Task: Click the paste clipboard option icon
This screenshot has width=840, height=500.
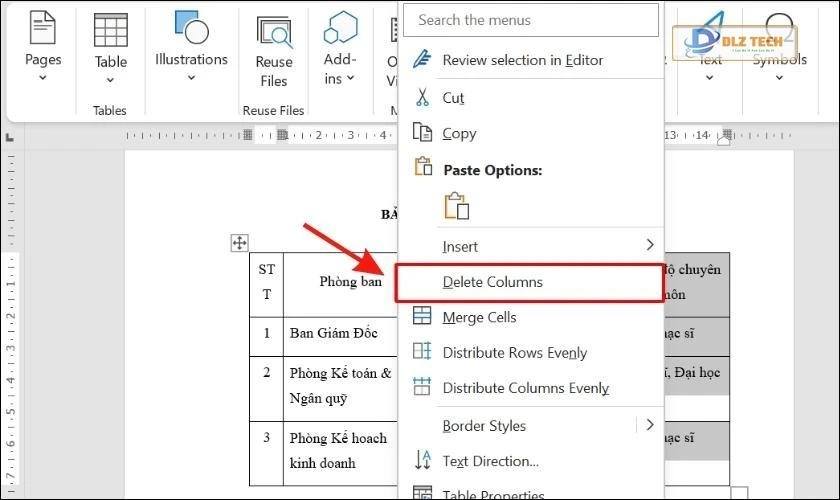Action: [x=457, y=205]
